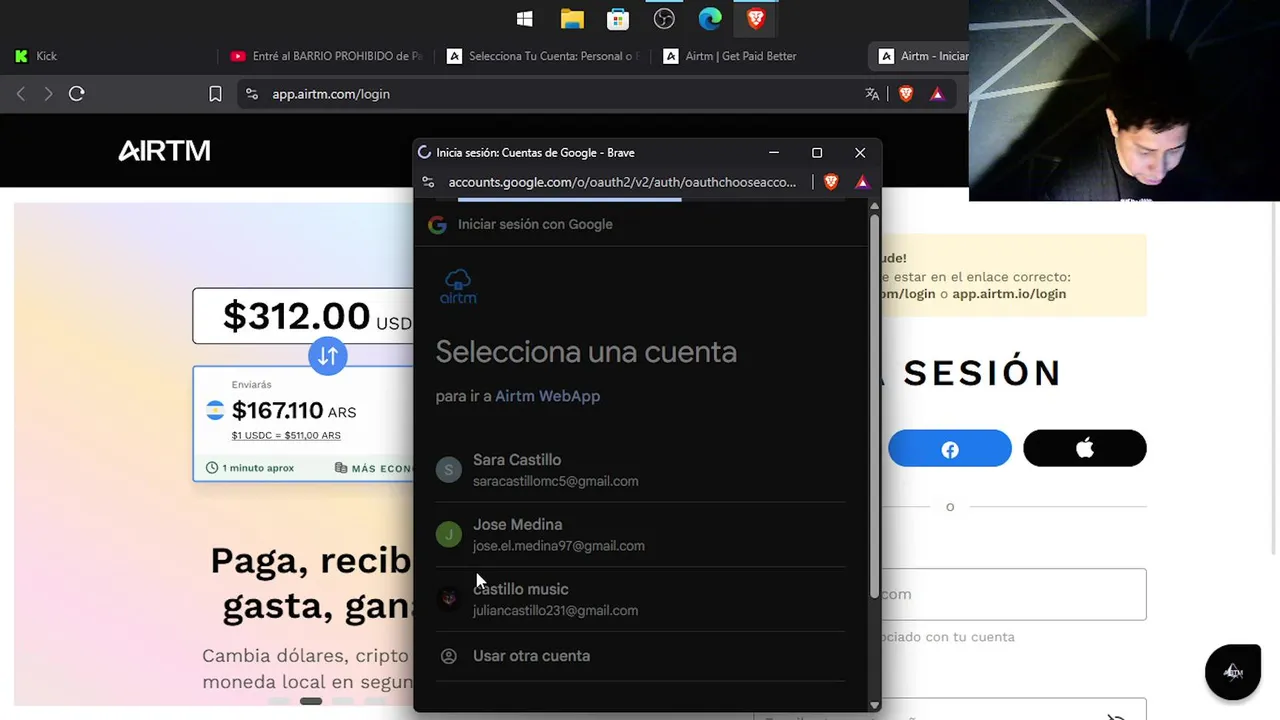Switch to the Airtm - Iniciar tab
Image resolution: width=1280 pixels, height=720 pixels.
tap(920, 56)
